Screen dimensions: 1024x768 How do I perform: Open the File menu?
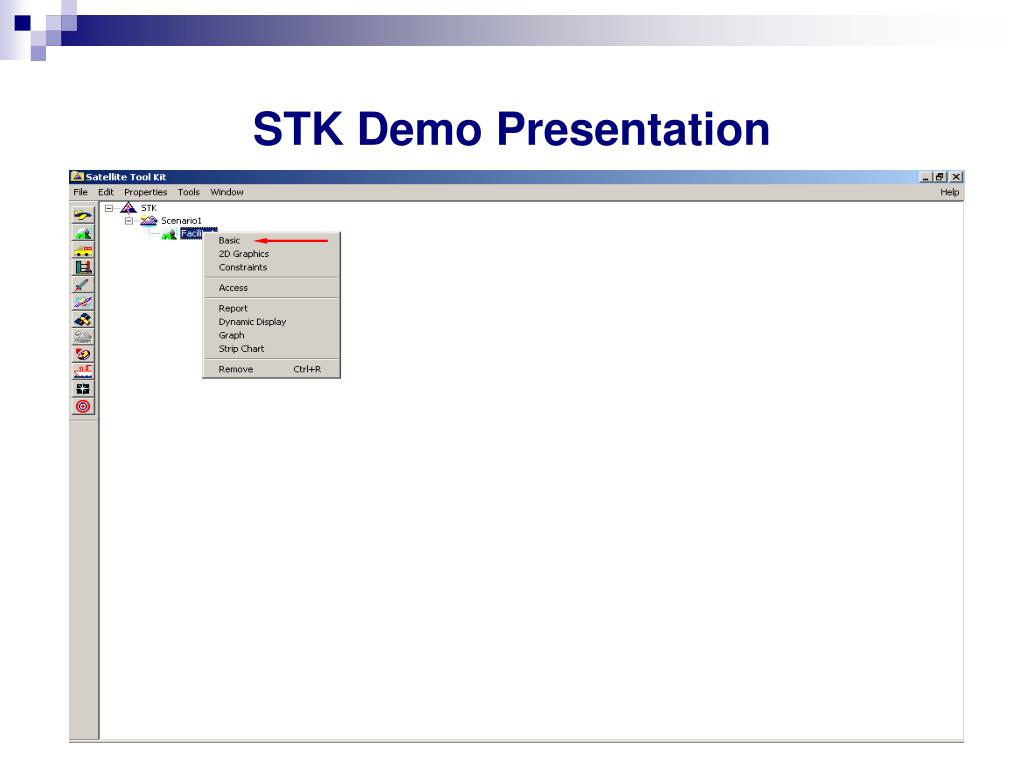[80, 192]
